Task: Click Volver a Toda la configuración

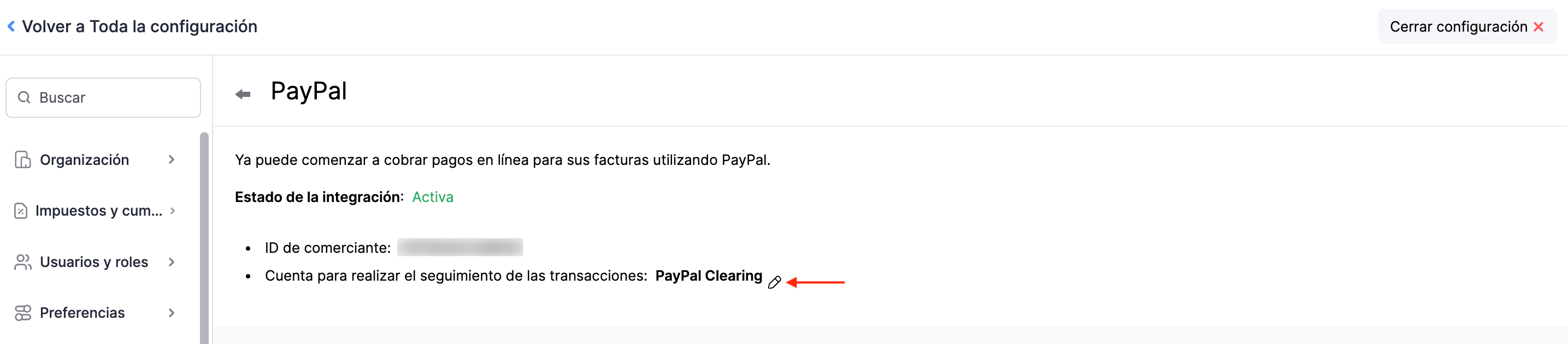Action: point(140,26)
